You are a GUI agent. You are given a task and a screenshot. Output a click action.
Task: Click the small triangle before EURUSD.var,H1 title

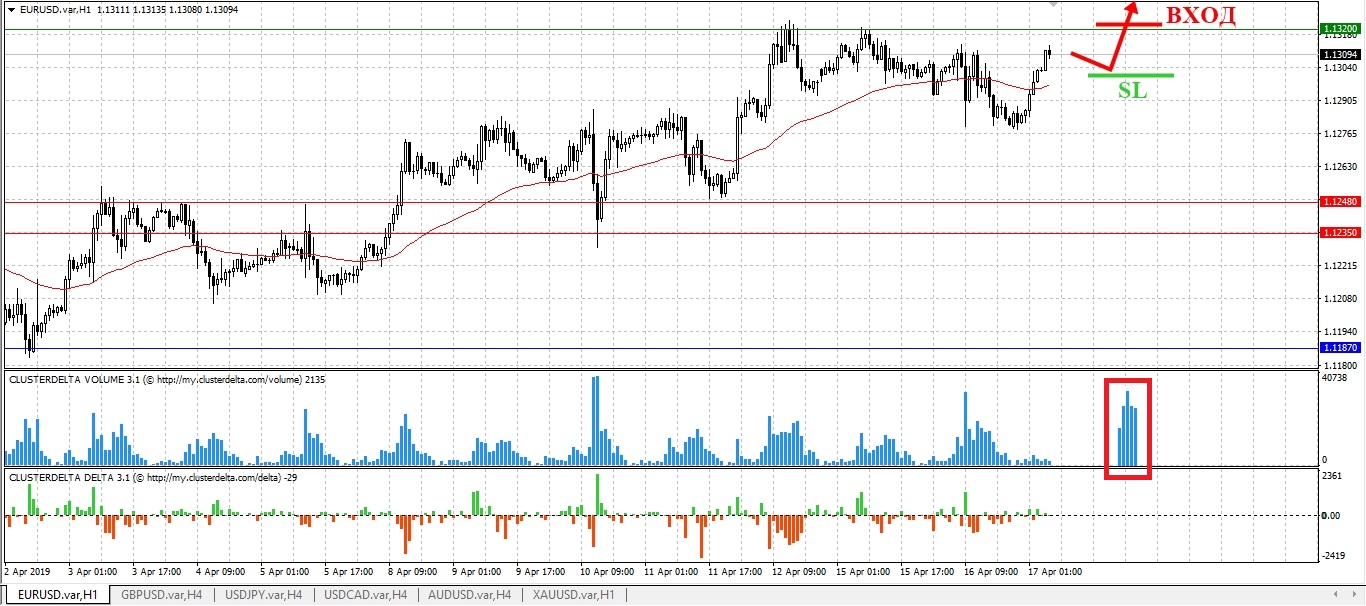click(x=10, y=8)
